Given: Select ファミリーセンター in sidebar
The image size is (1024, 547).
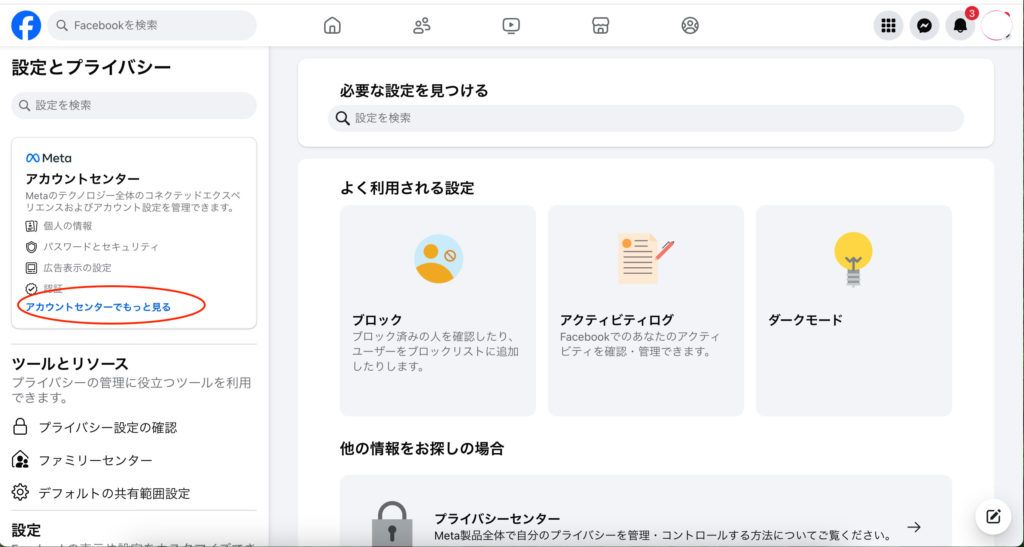Looking at the screenshot, I should click(x=95, y=460).
